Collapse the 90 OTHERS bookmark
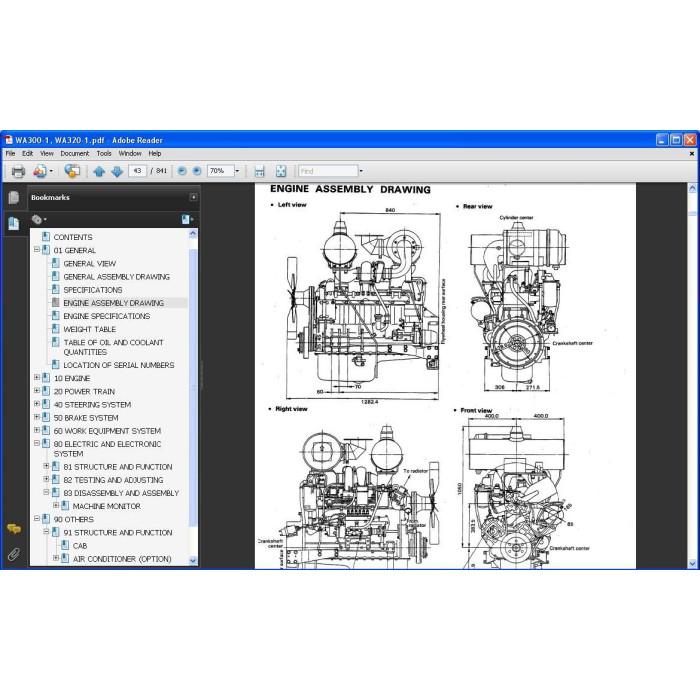This screenshot has height=700, width=700. point(37,519)
